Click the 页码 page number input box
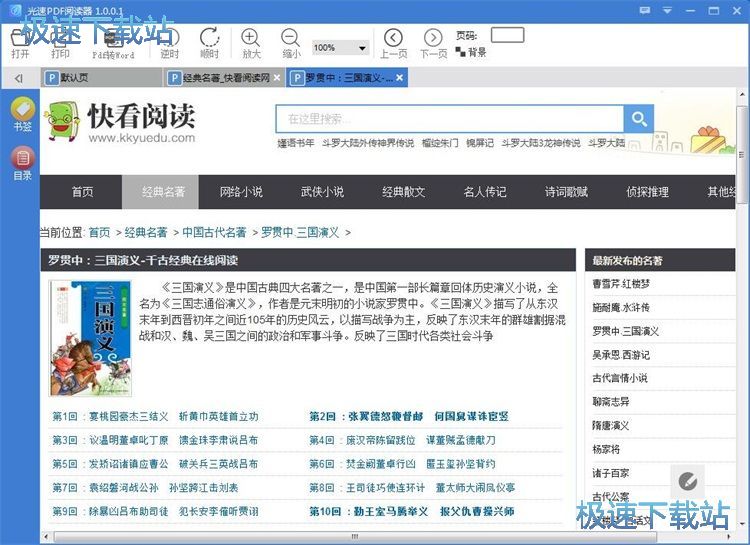 pos(507,35)
